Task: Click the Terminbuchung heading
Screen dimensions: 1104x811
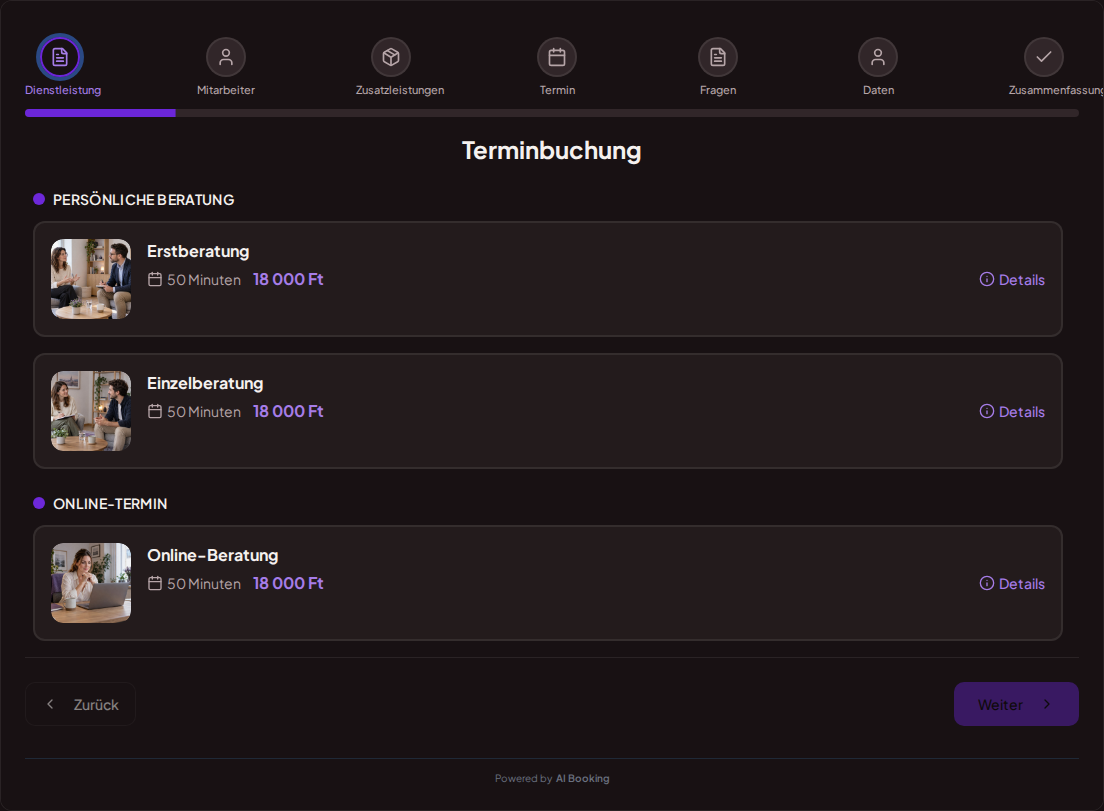Action: [x=551, y=151]
